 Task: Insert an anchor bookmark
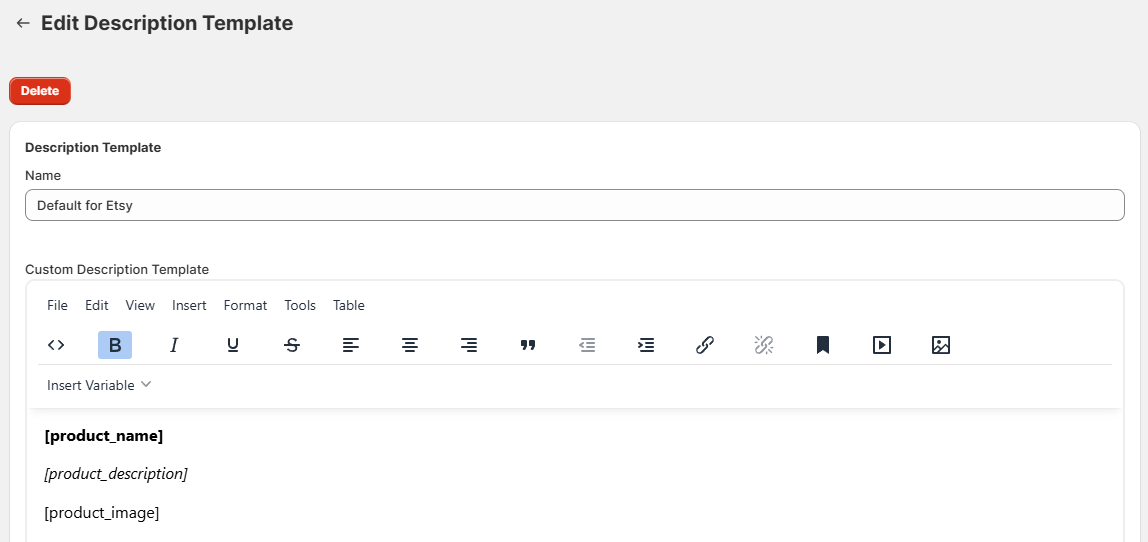coord(823,345)
